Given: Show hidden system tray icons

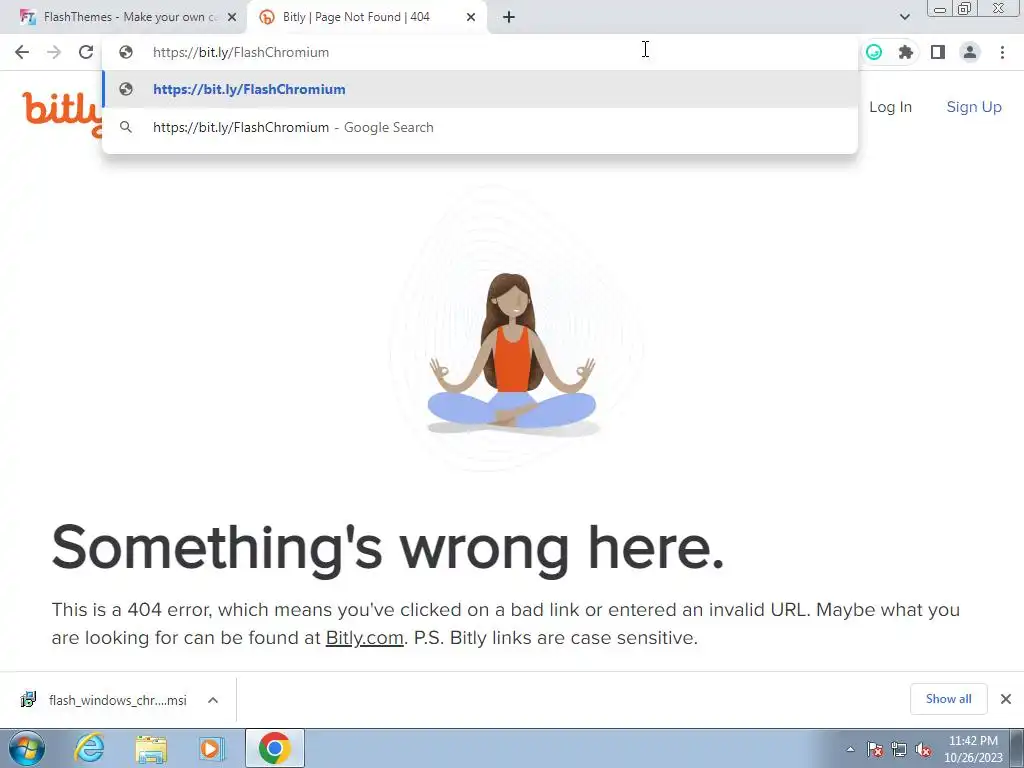Looking at the screenshot, I should point(850,749).
